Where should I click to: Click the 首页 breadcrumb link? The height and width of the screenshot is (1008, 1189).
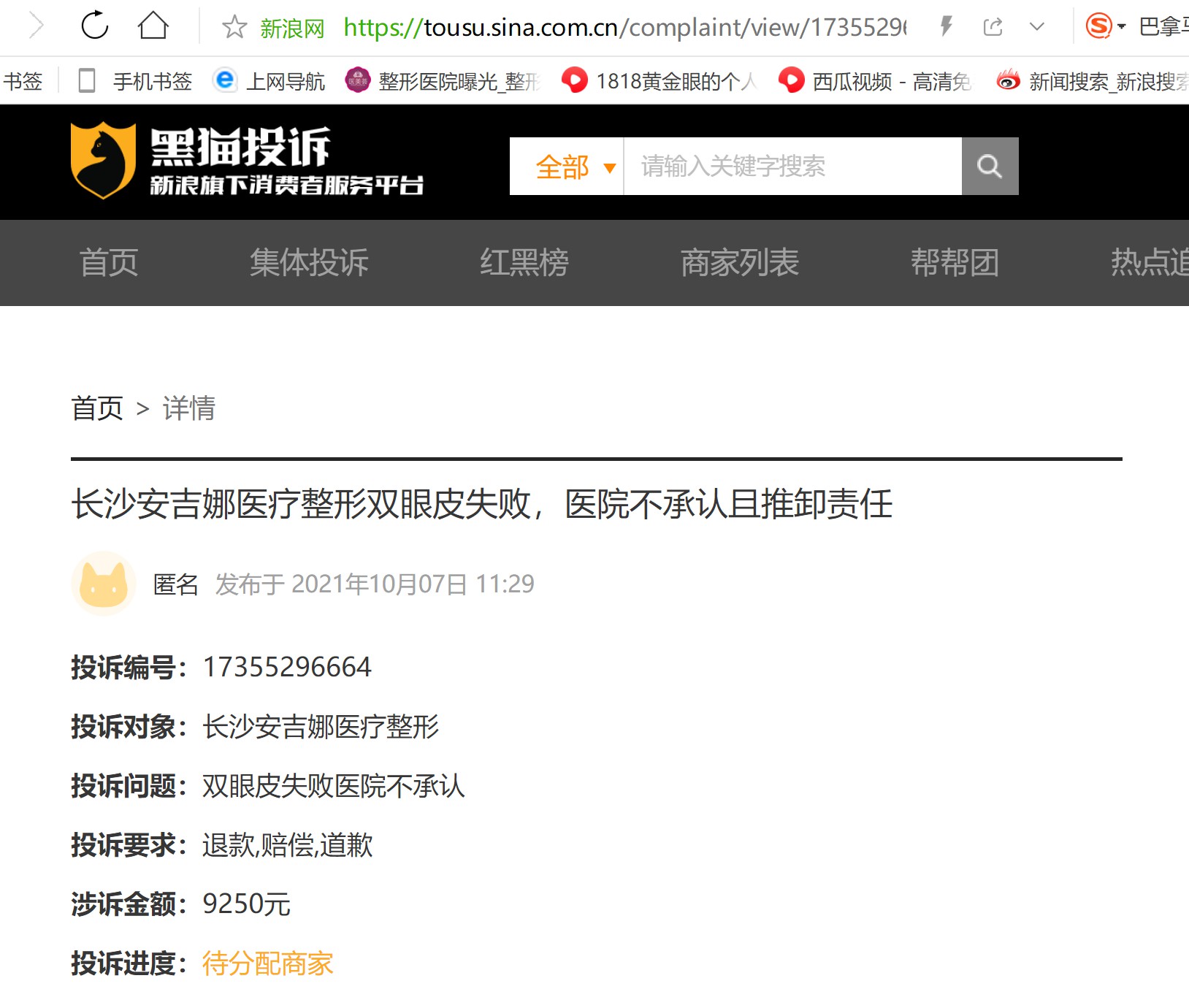[97, 408]
